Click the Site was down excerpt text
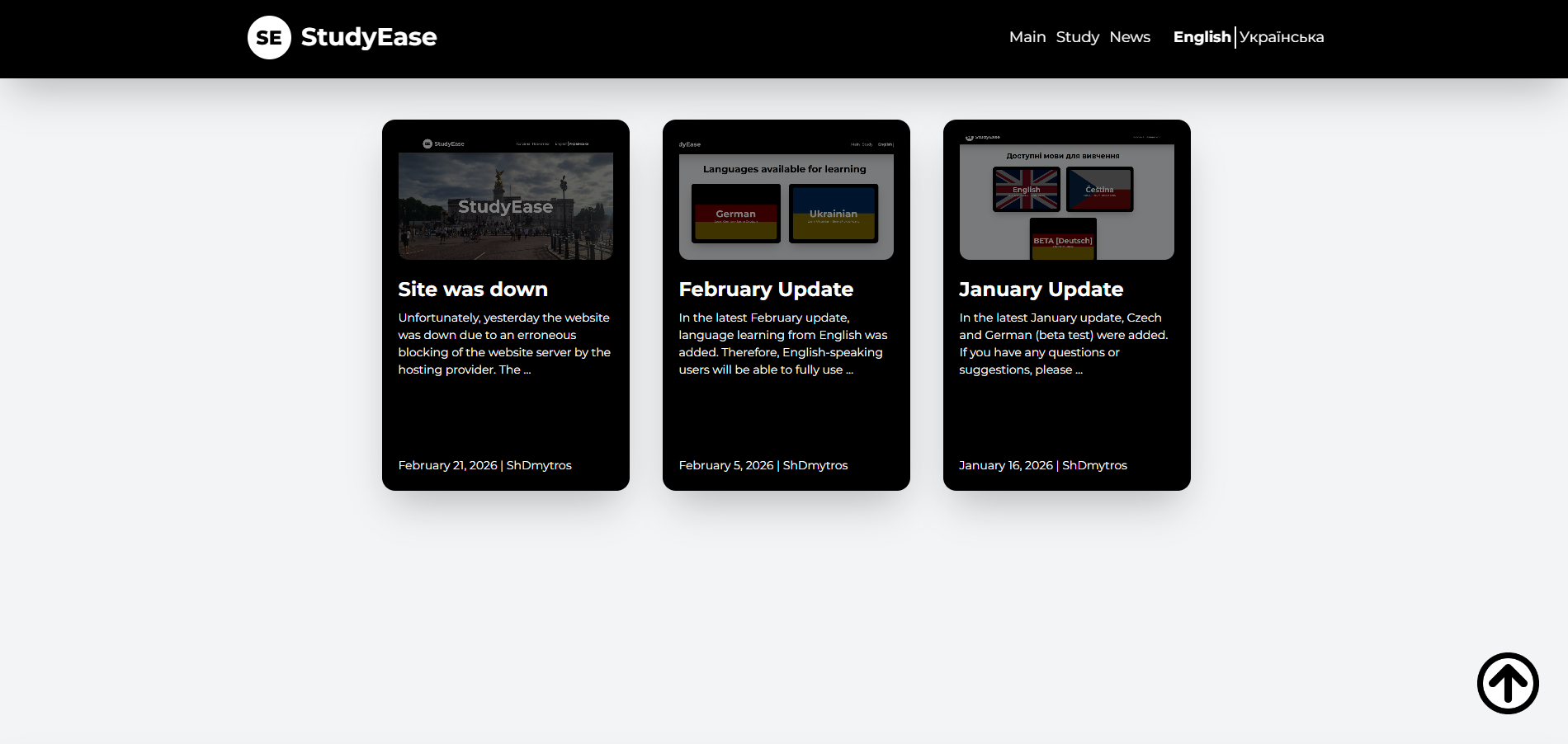 click(503, 344)
